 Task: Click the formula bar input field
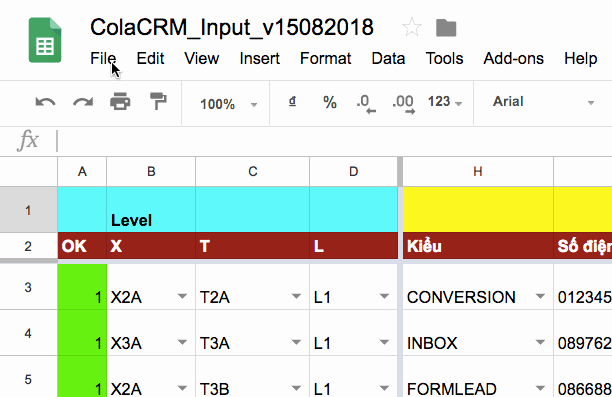(334, 141)
